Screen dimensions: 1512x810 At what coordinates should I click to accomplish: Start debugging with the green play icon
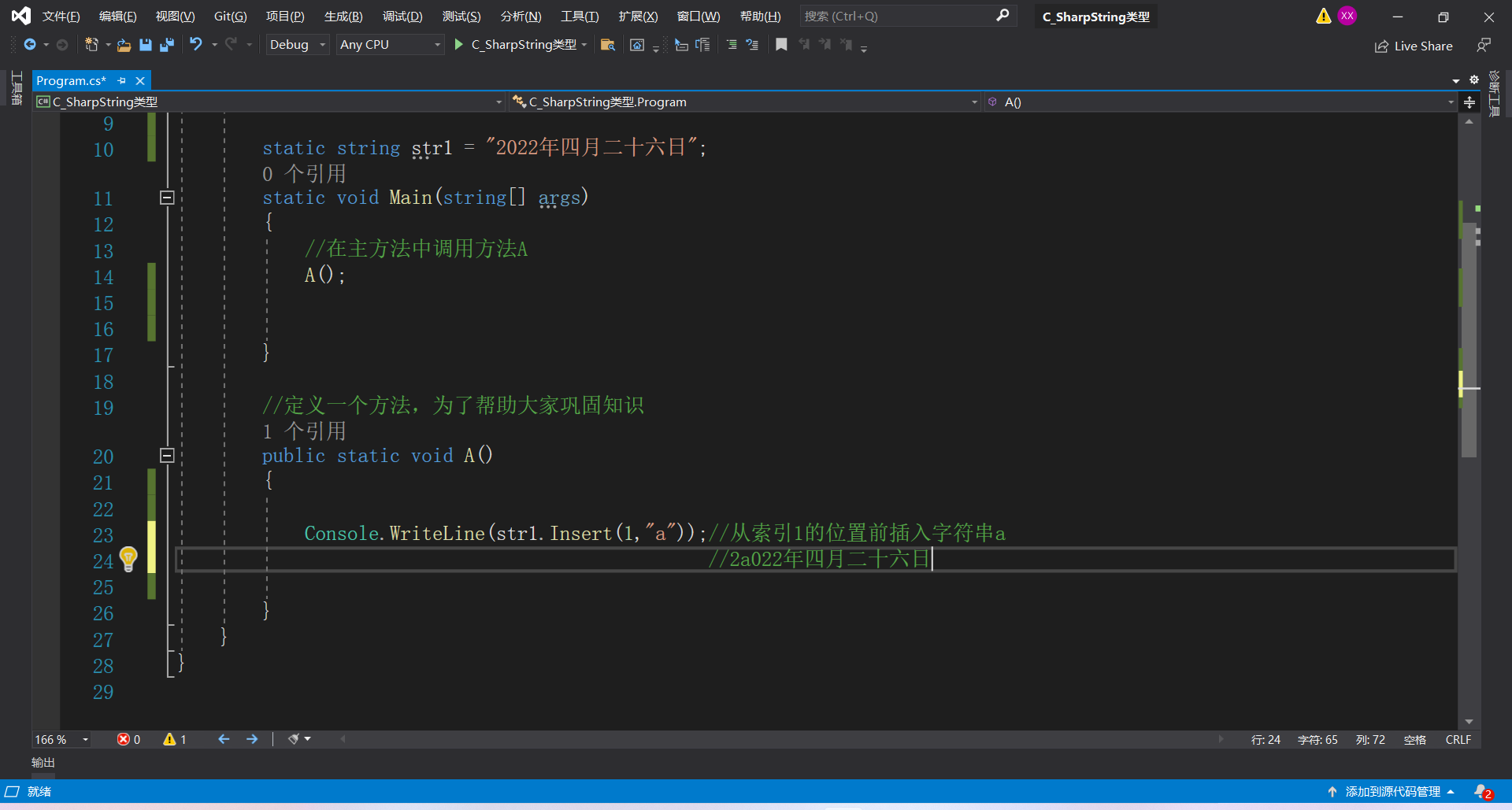pos(459,45)
